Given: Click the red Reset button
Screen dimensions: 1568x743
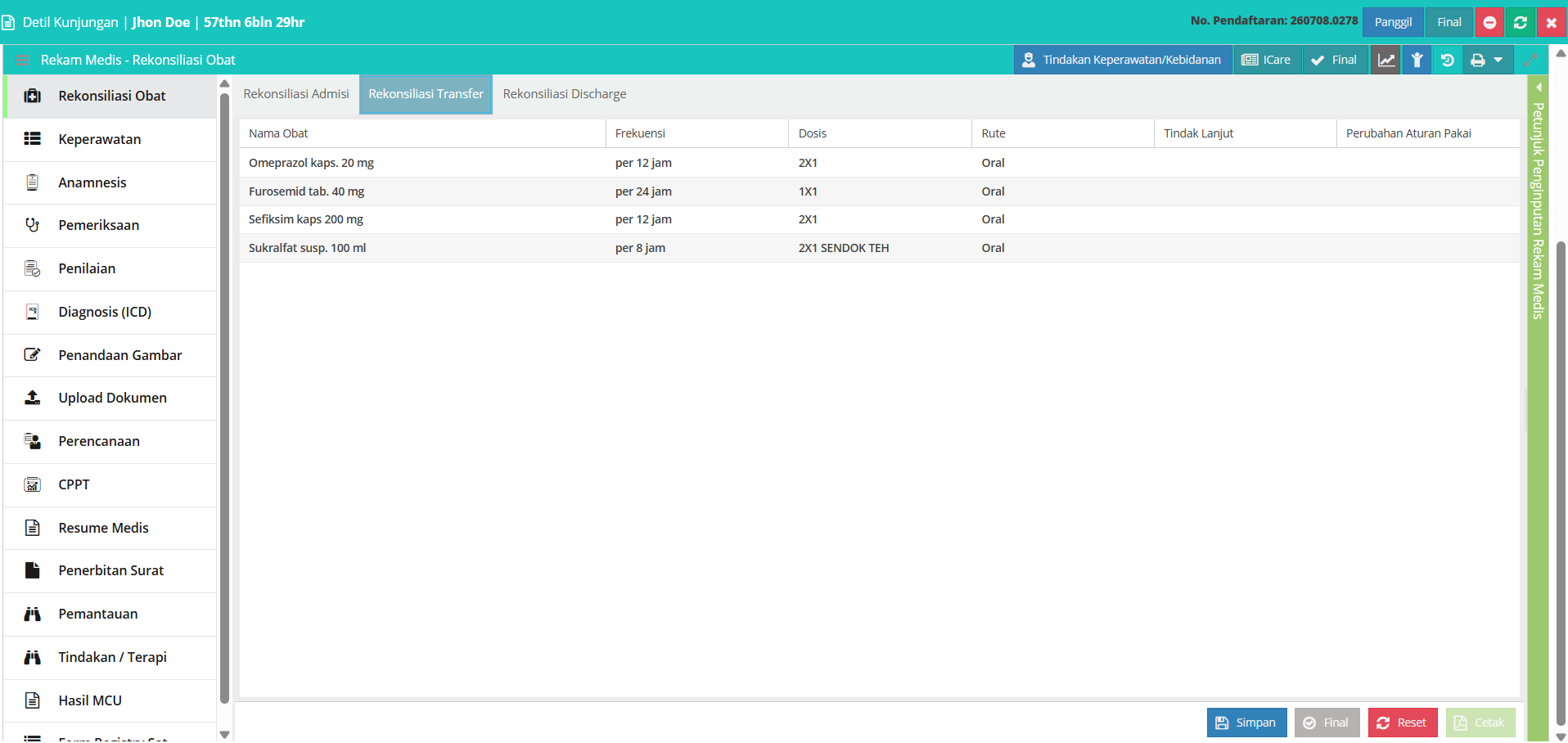Looking at the screenshot, I should pyautogui.click(x=1403, y=723).
